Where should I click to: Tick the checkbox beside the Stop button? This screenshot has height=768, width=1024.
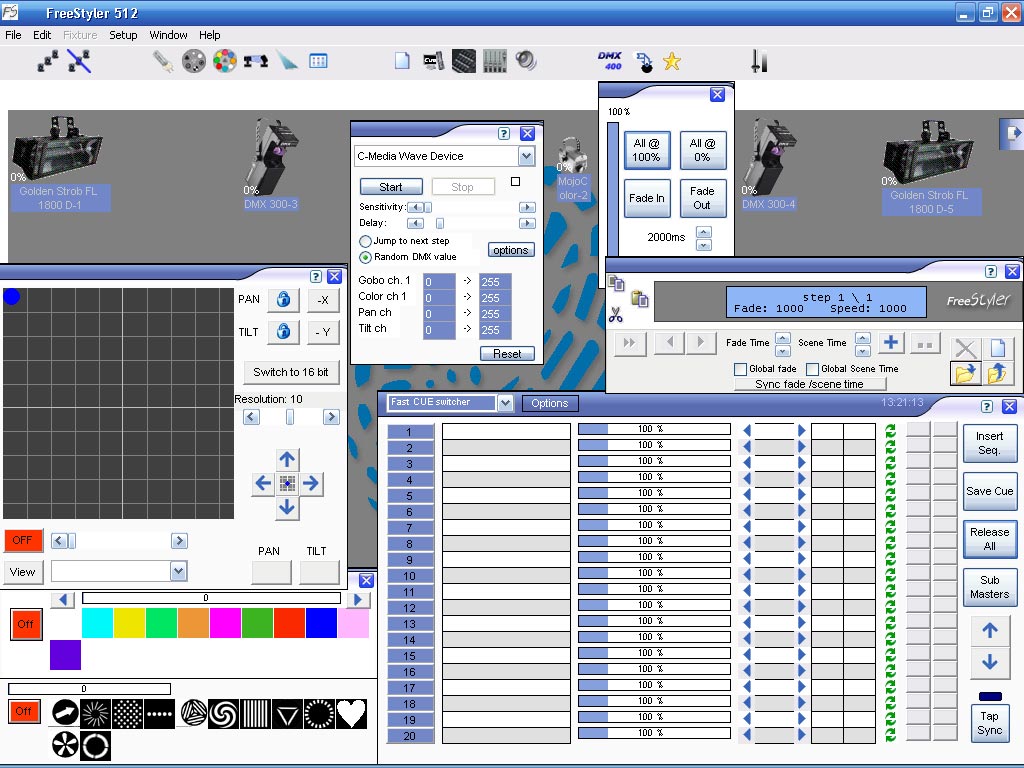pos(515,182)
